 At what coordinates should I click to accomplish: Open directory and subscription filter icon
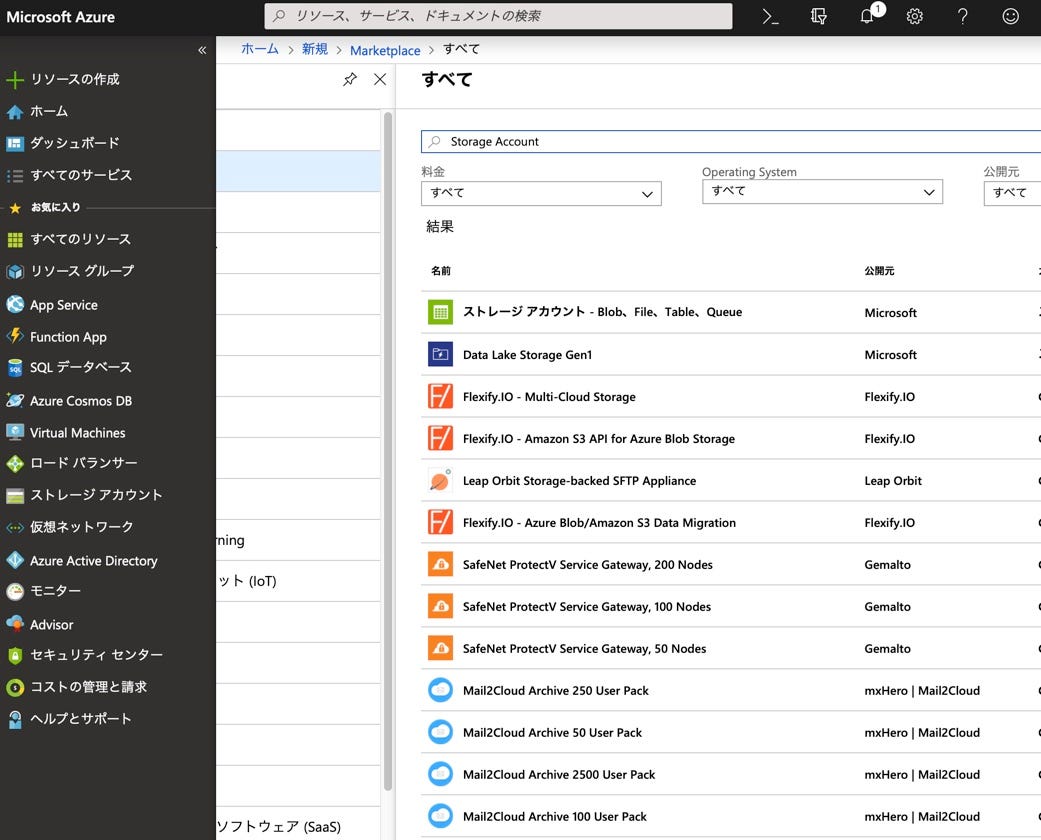(819, 17)
